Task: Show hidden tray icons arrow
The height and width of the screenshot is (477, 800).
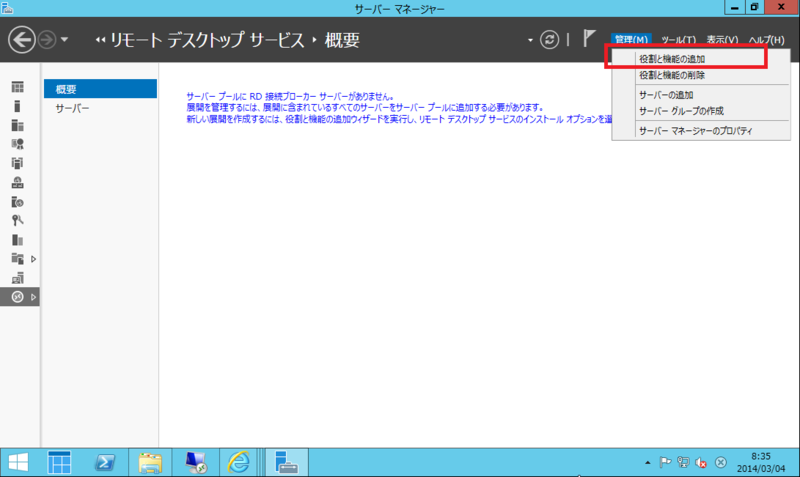Action: pyautogui.click(x=647, y=463)
